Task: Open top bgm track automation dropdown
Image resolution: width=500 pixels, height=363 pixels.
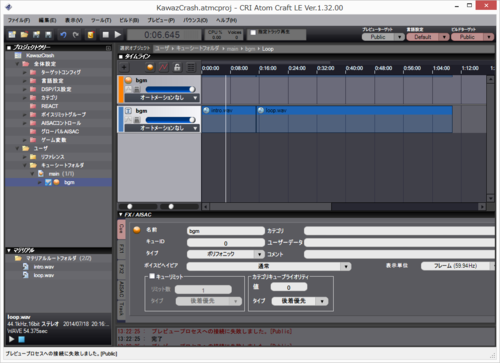Action: (x=162, y=98)
